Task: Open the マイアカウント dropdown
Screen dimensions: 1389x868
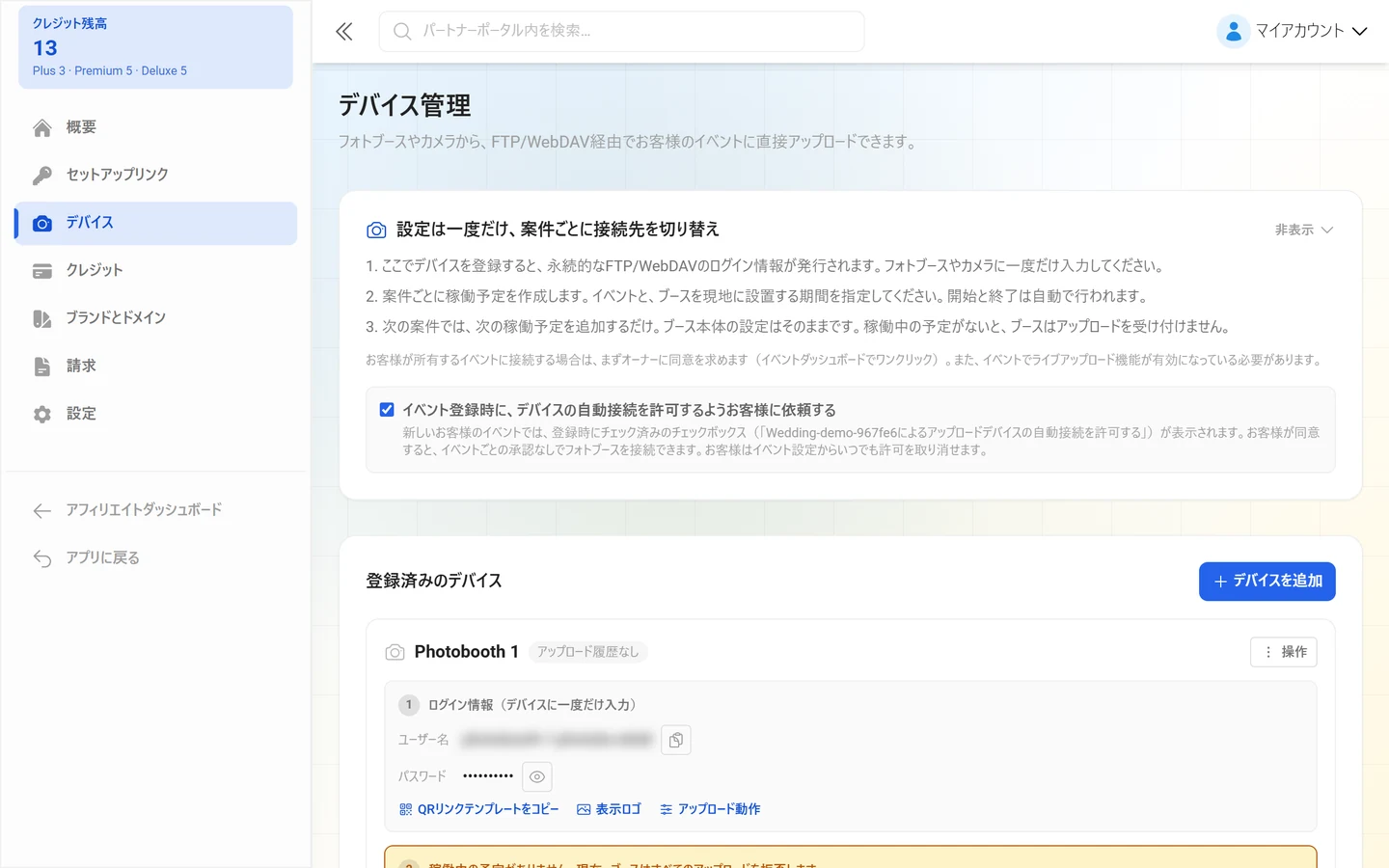Action: (1293, 31)
